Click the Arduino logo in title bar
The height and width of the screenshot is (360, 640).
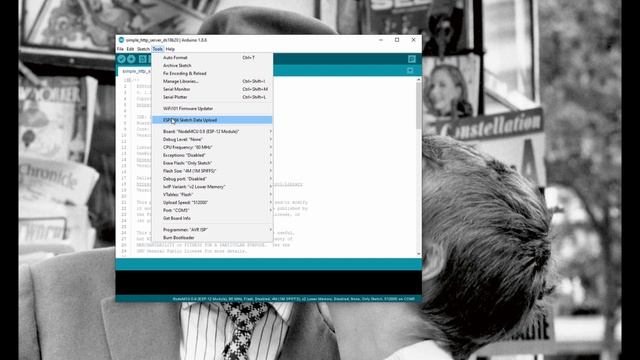(121, 40)
